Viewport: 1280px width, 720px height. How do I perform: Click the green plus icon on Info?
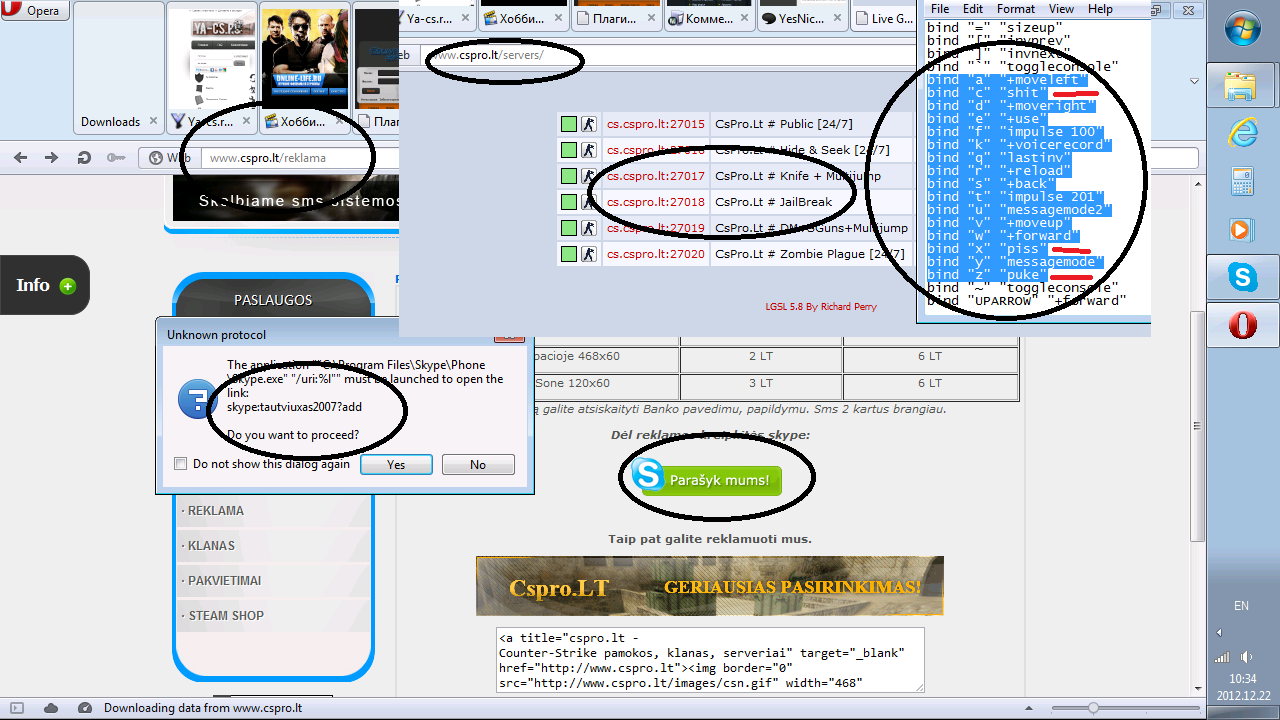[68, 286]
